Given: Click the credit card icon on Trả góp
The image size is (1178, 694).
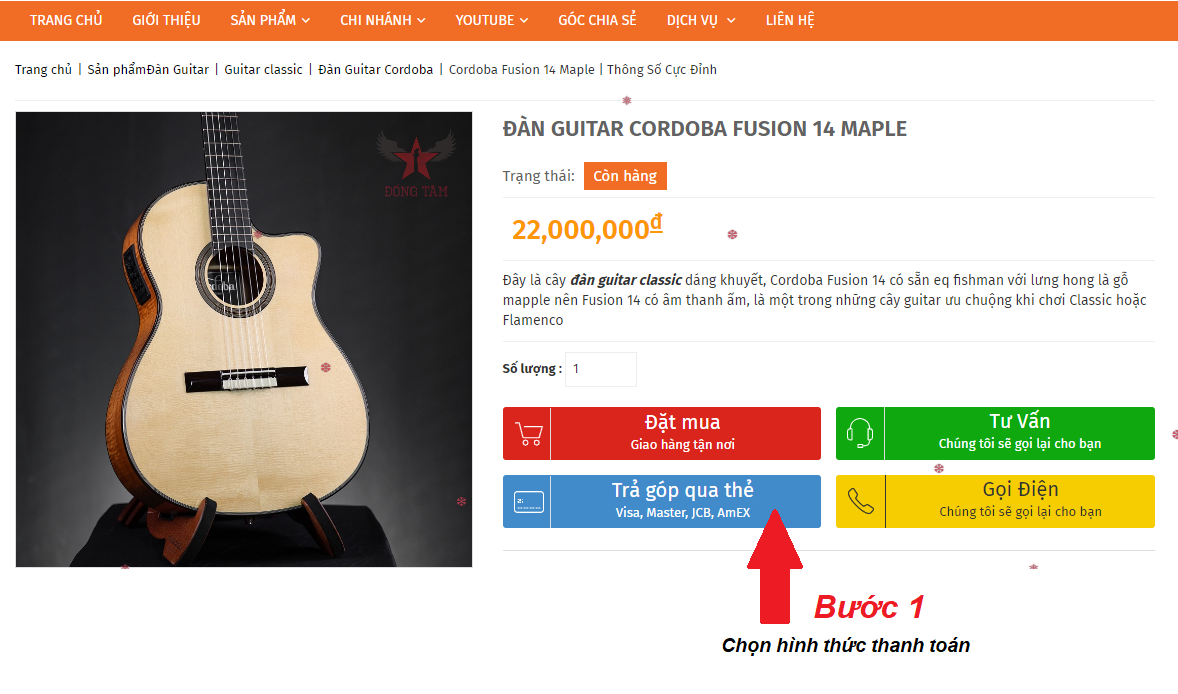Looking at the screenshot, I should 528,502.
